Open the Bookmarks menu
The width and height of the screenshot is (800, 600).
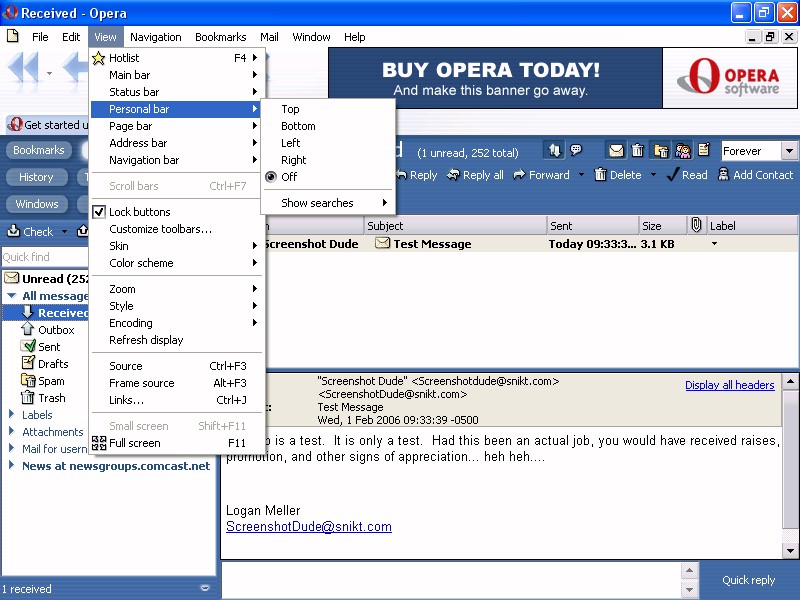[220, 37]
